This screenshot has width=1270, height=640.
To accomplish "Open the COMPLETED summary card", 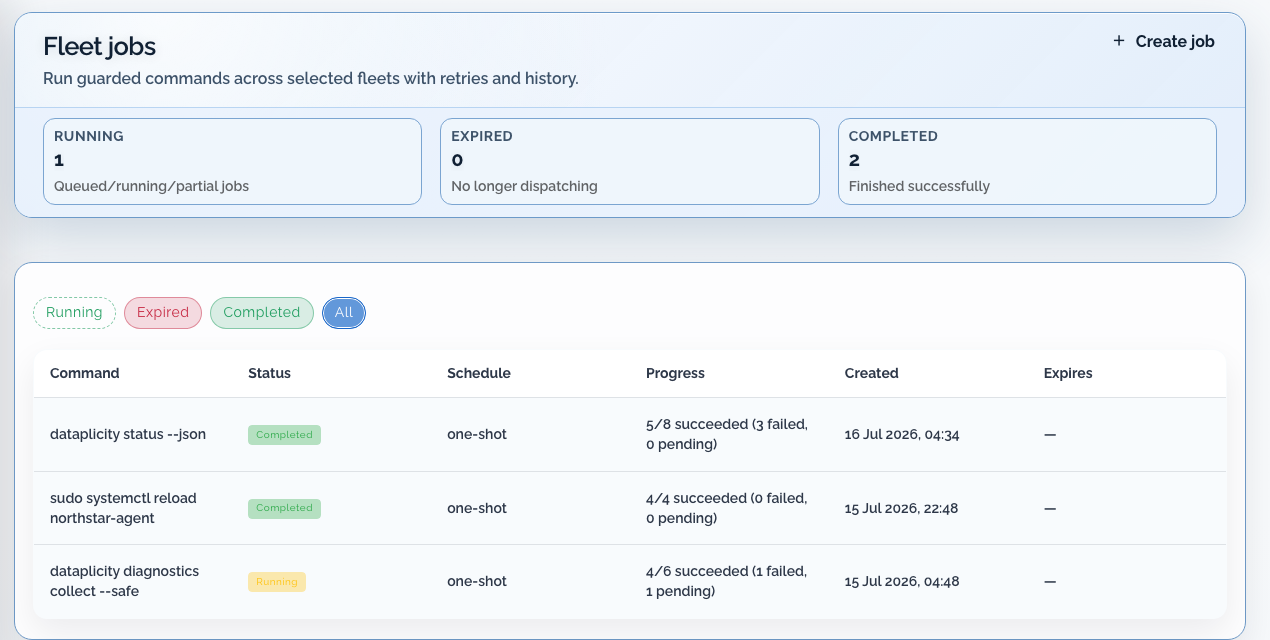I will pyautogui.click(x=1027, y=162).
